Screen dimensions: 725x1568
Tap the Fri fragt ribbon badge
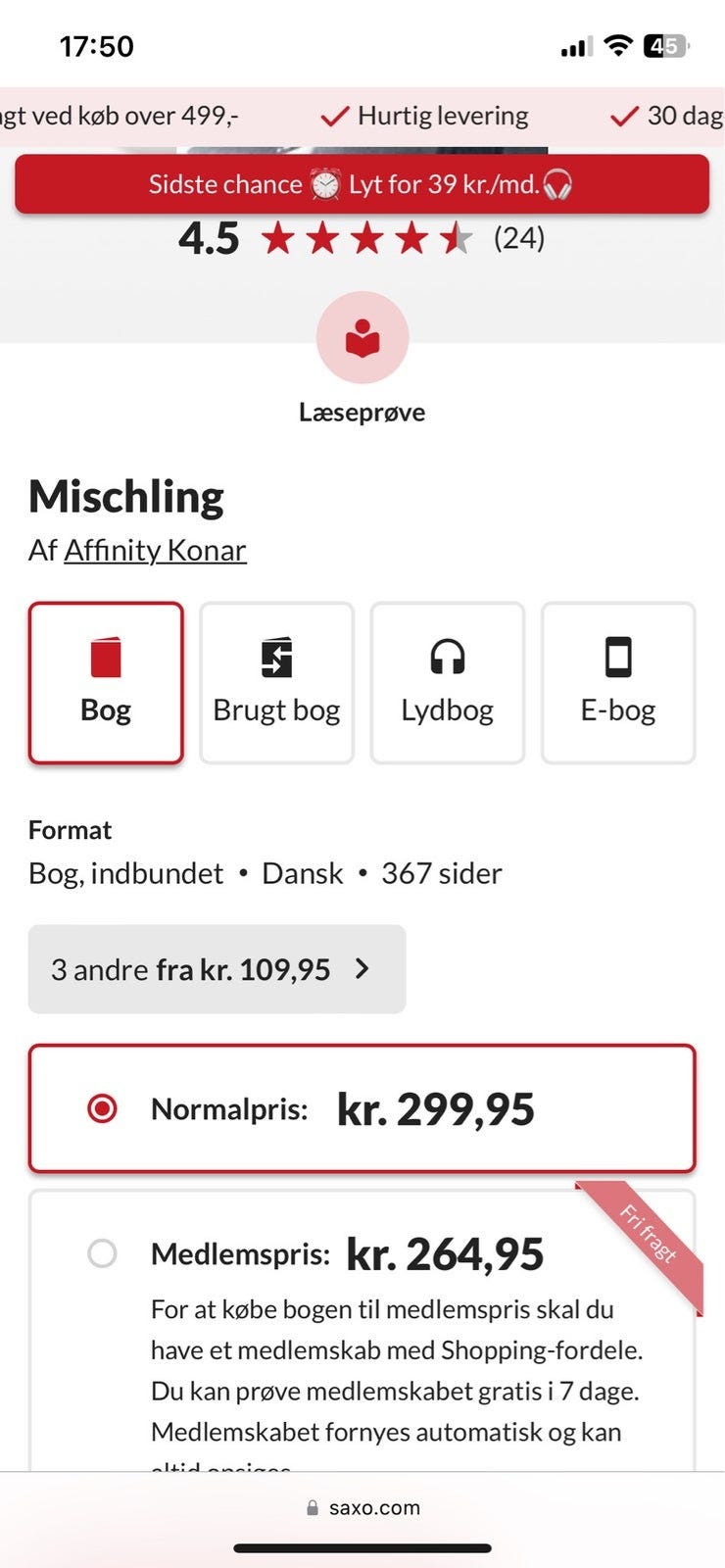(648, 1235)
